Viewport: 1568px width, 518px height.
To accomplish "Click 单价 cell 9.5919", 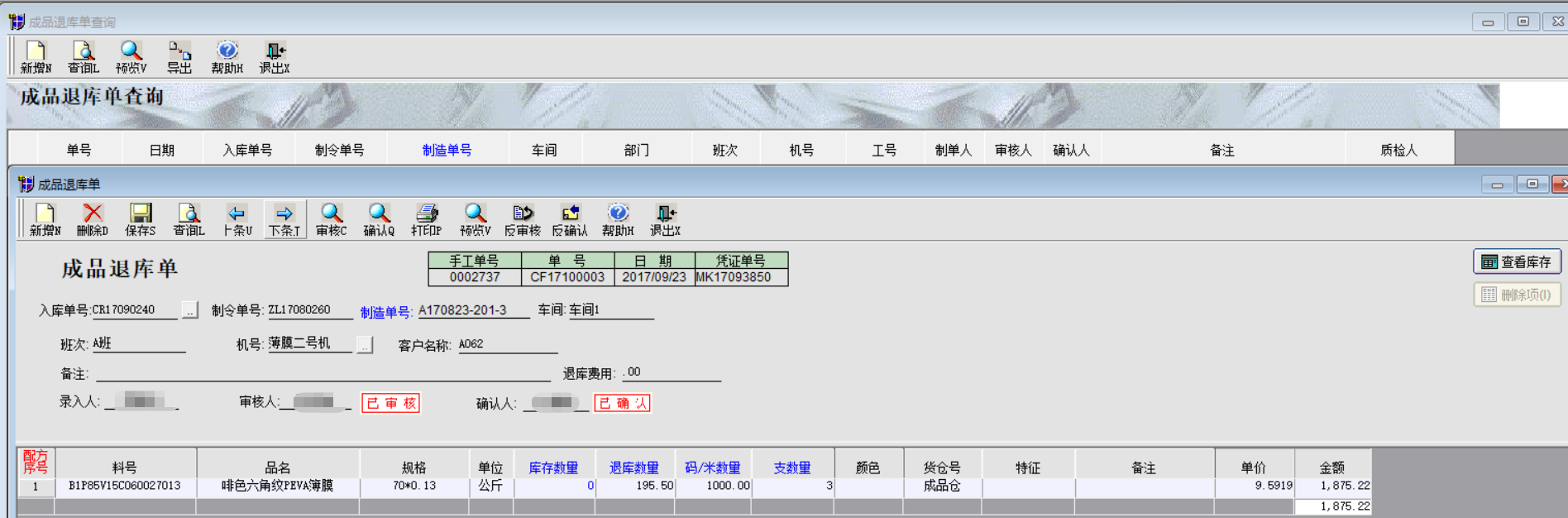I will (1255, 486).
